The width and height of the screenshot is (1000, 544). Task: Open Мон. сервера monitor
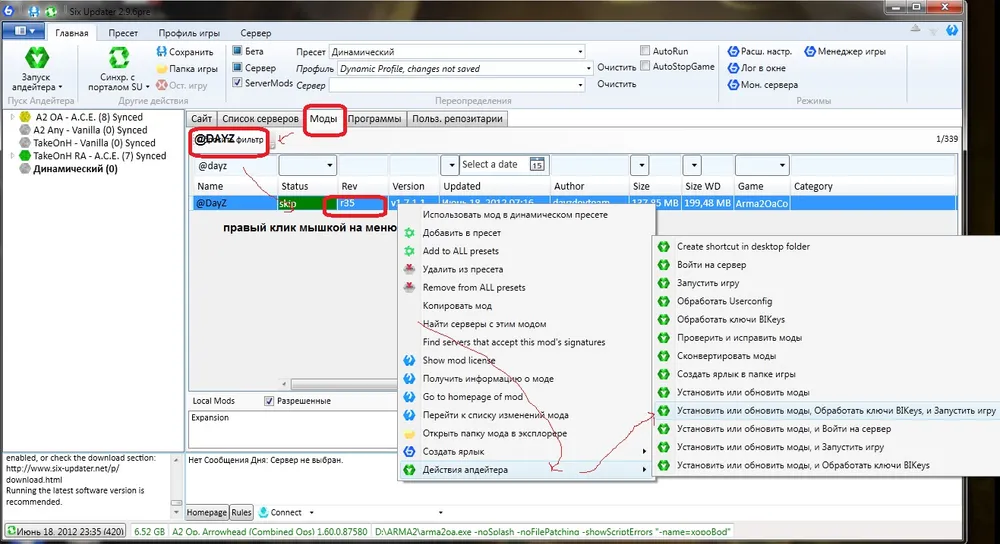pos(731,85)
